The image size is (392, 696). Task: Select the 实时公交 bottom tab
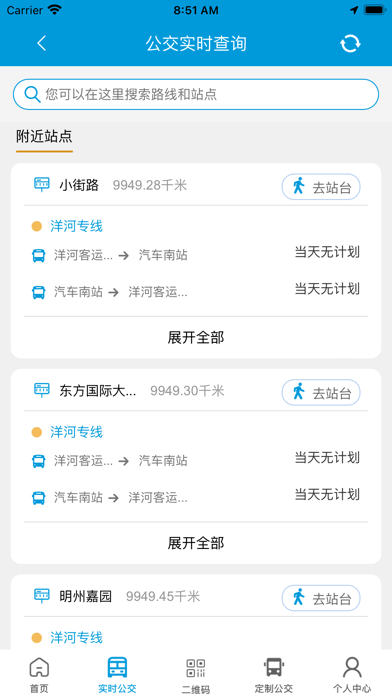[x=117, y=674]
